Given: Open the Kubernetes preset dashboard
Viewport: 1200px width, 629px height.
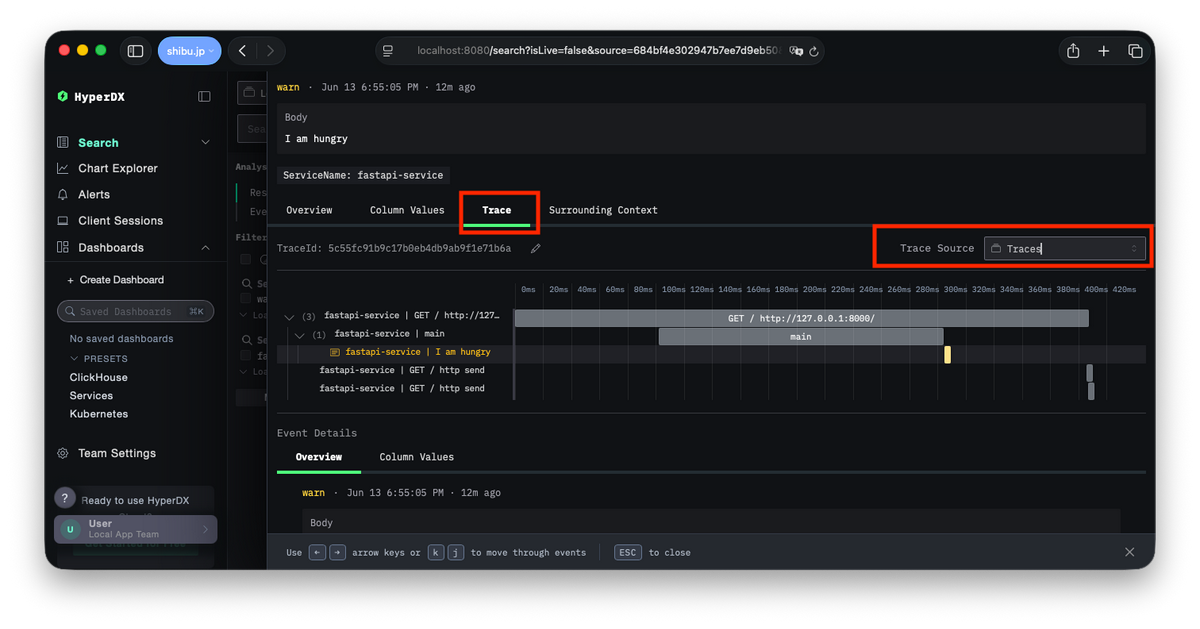Looking at the screenshot, I should (x=99, y=414).
